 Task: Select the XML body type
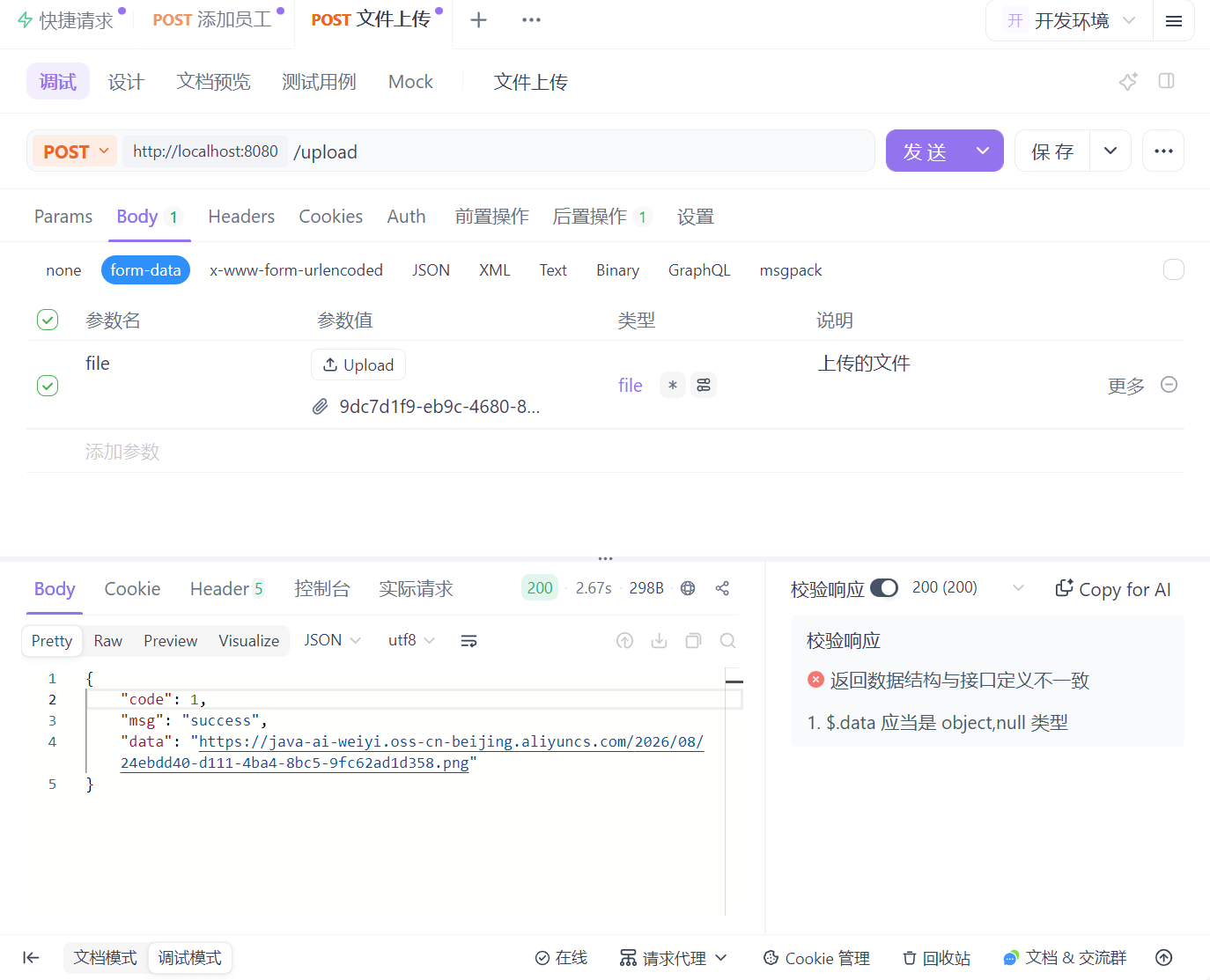pos(495,270)
